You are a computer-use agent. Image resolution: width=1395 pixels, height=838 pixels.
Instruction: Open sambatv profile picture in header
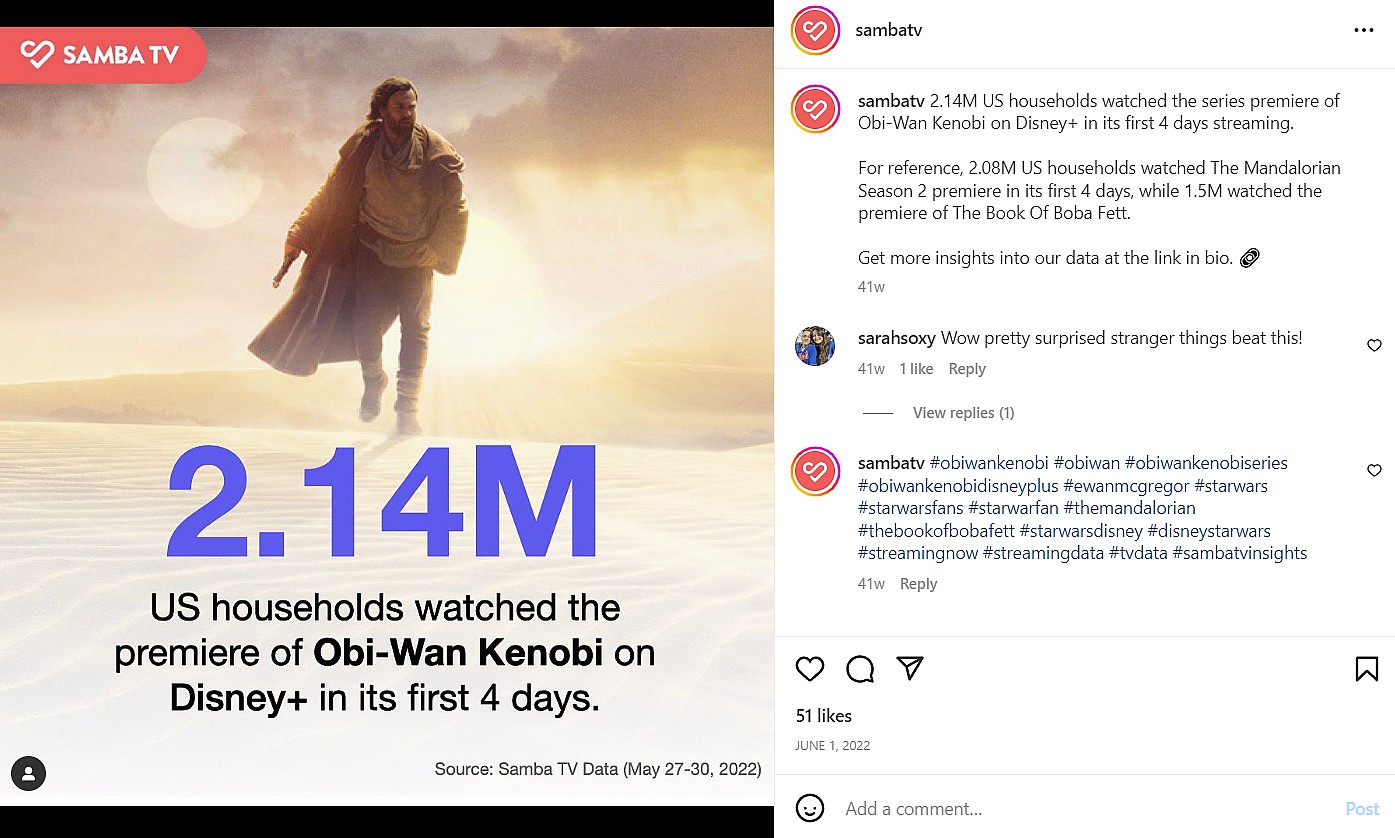pos(815,30)
